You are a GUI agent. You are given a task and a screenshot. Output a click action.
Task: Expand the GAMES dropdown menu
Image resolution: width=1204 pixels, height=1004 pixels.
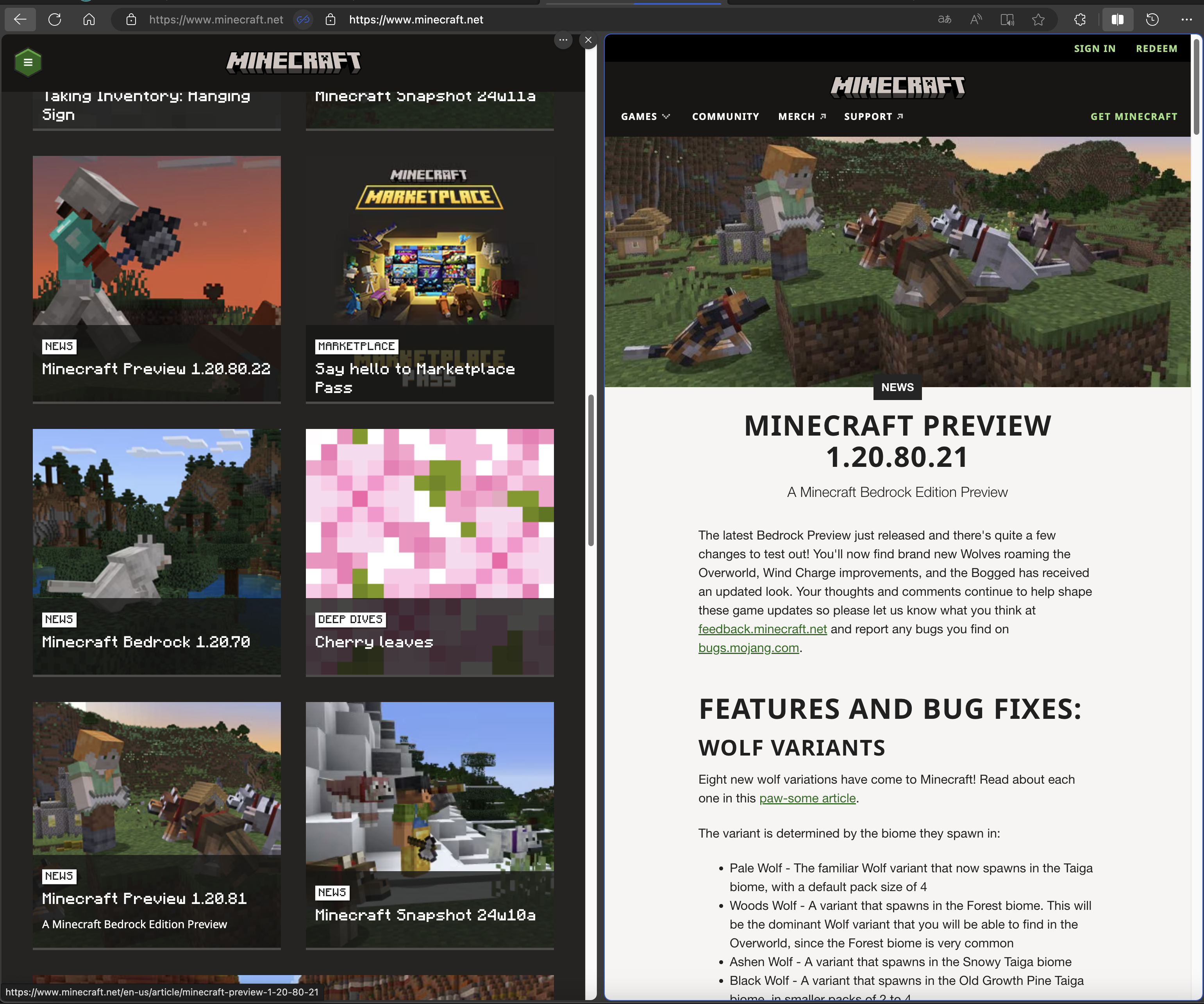coord(645,116)
